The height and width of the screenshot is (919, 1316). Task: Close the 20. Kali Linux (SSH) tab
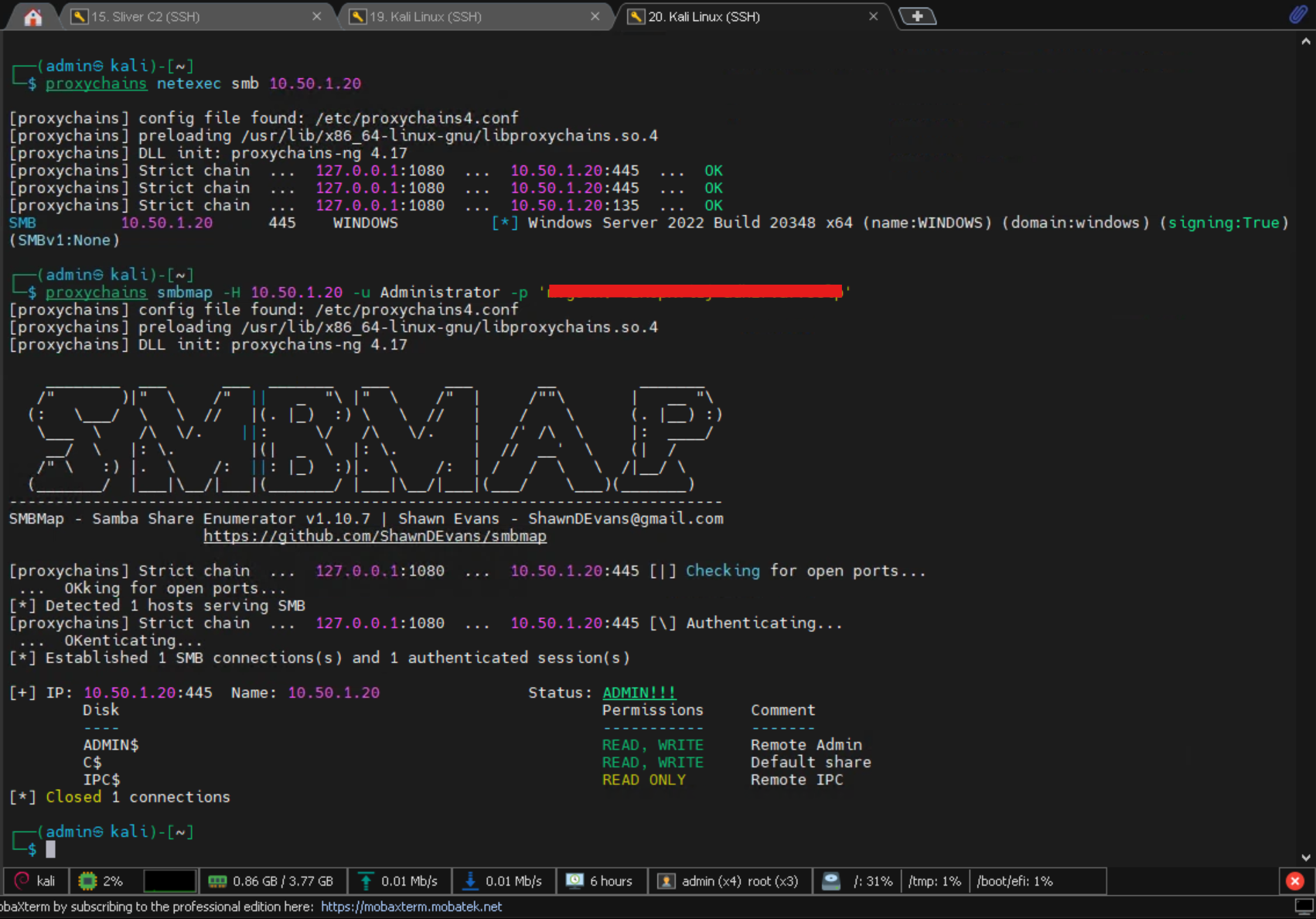873,16
